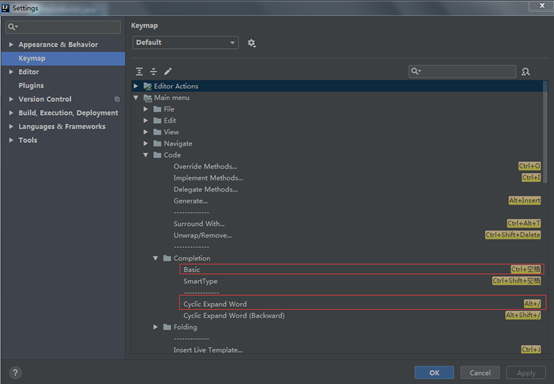Screen dimensions: 554x384
Task: Expand Build, Execution, Deployment section
Action: [11, 113]
